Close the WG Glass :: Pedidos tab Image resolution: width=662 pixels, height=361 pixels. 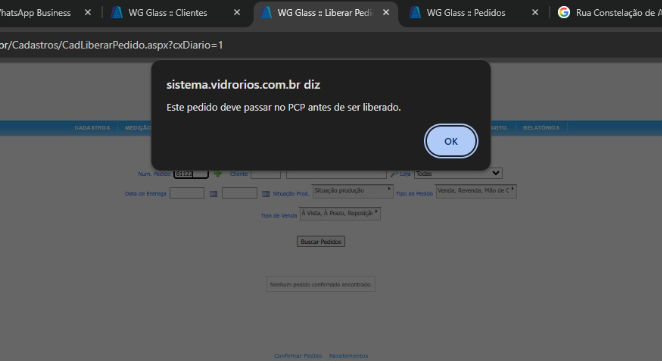point(535,13)
